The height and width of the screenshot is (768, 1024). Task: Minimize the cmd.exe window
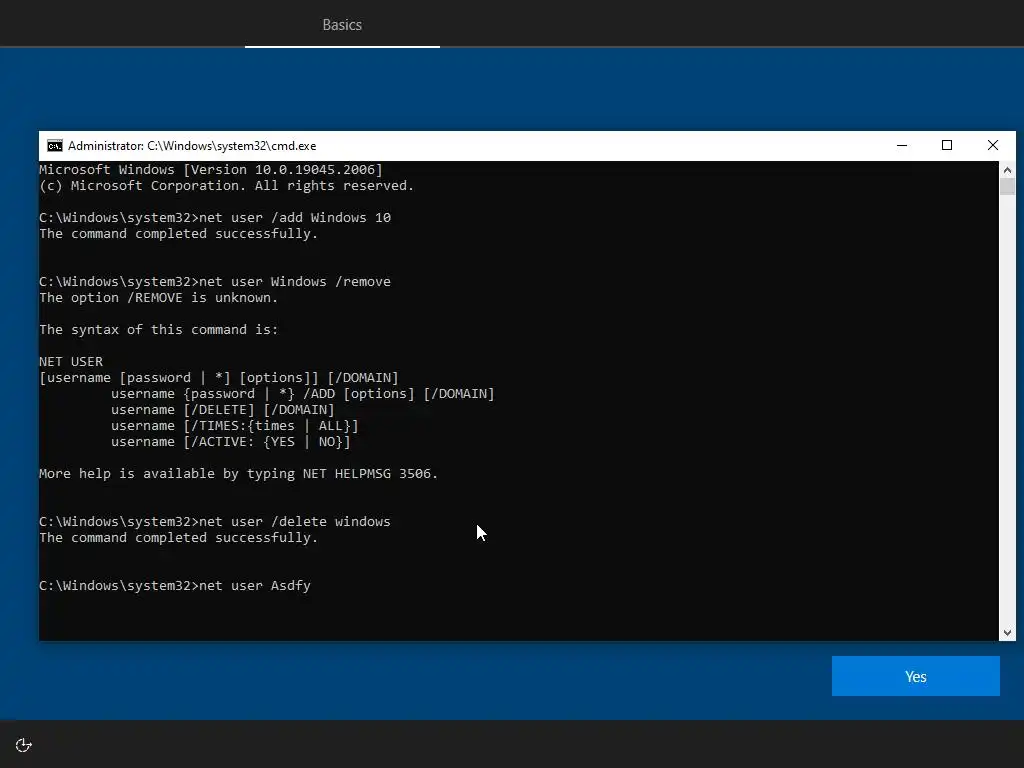(902, 146)
